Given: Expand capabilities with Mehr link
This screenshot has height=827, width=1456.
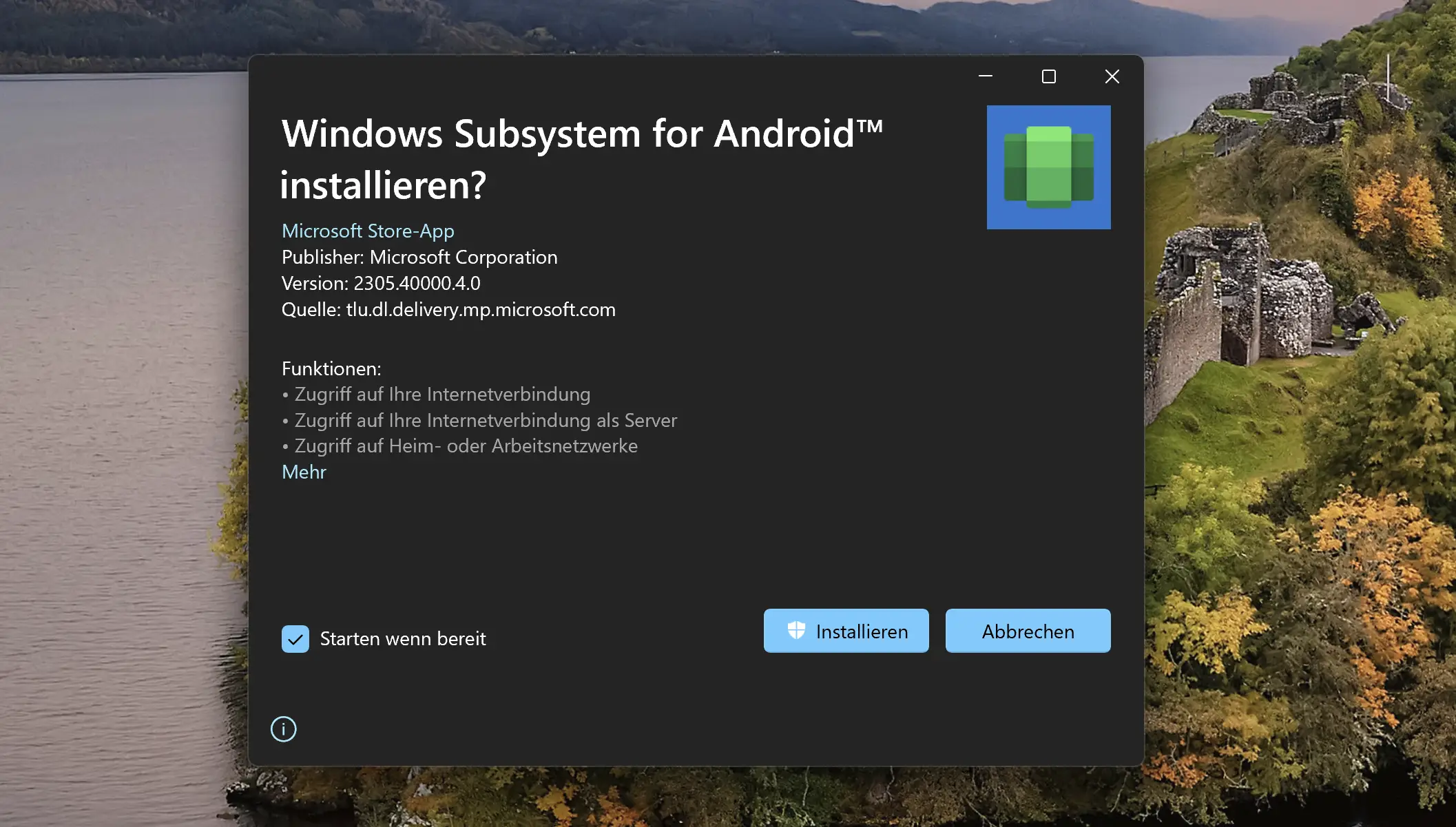Looking at the screenshot, I should [304, 472].
